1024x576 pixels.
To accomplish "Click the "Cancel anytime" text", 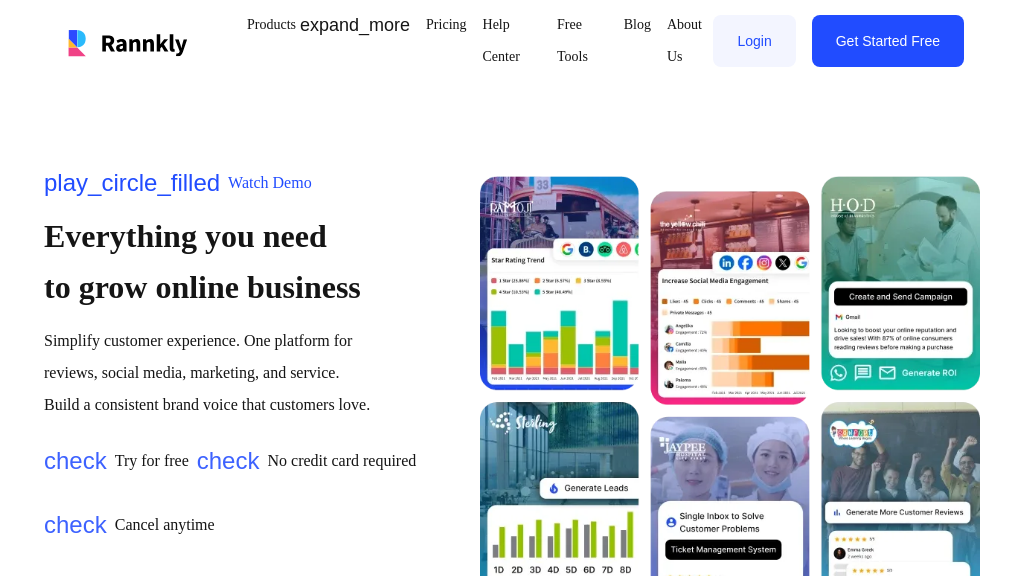I will (x=165, y=525).
